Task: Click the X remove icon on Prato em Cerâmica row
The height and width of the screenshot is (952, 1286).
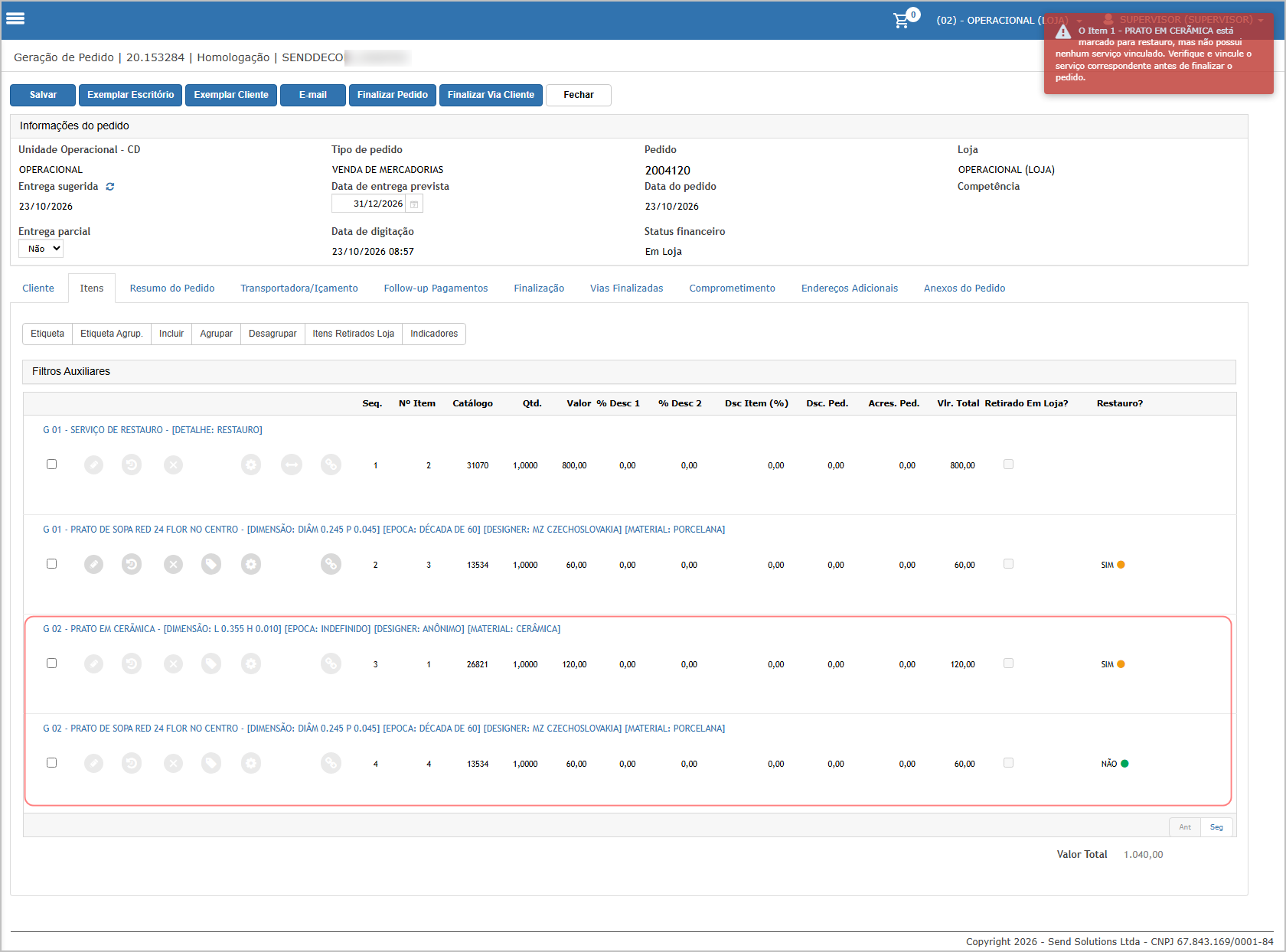Action: 174,663
